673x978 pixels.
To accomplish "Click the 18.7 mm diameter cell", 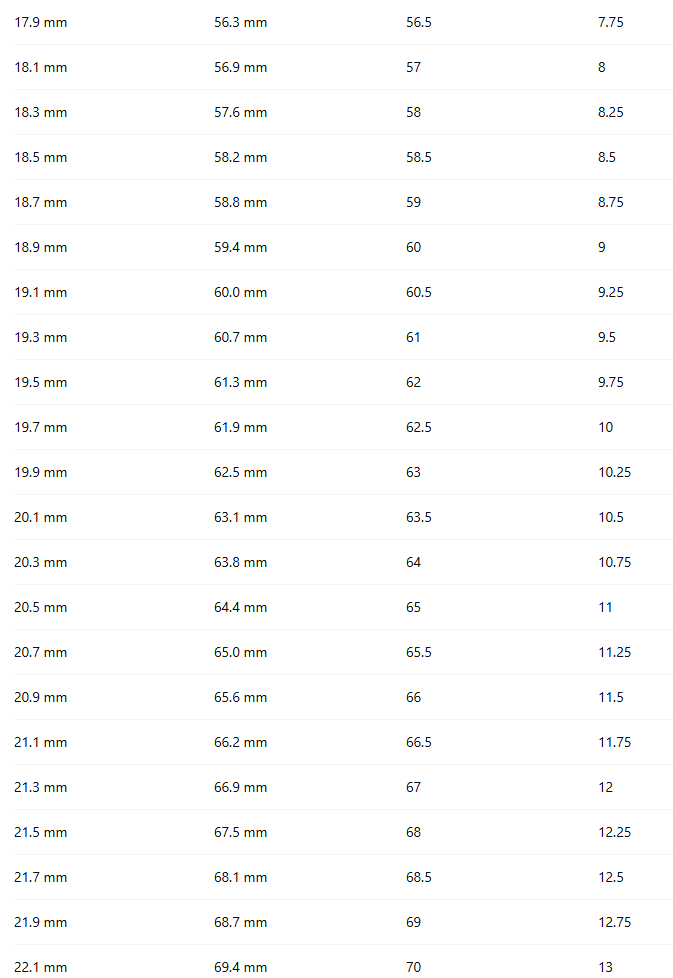I will pyautogui.click(x=41, y=202).
